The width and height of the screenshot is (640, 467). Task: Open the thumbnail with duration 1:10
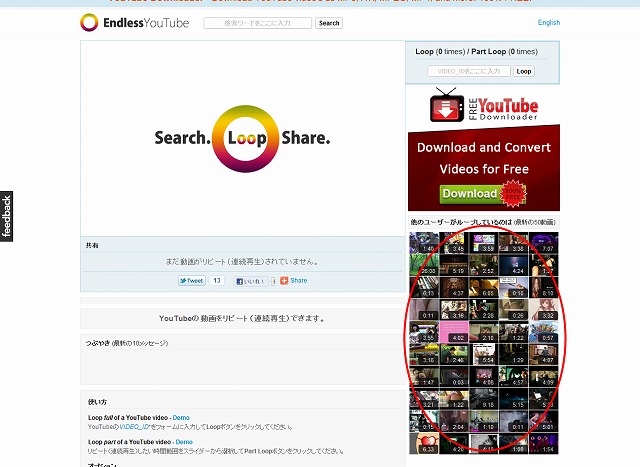[484, 421]
